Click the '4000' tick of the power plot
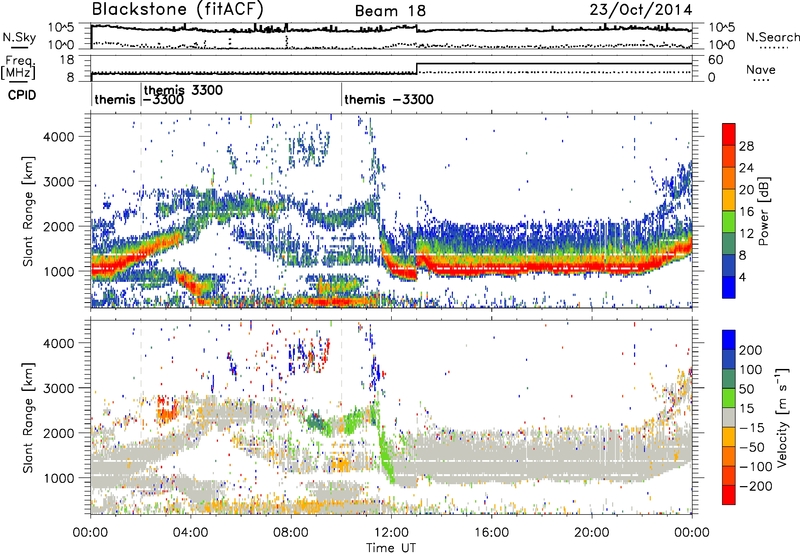800x554 pixels. point(59,137)
